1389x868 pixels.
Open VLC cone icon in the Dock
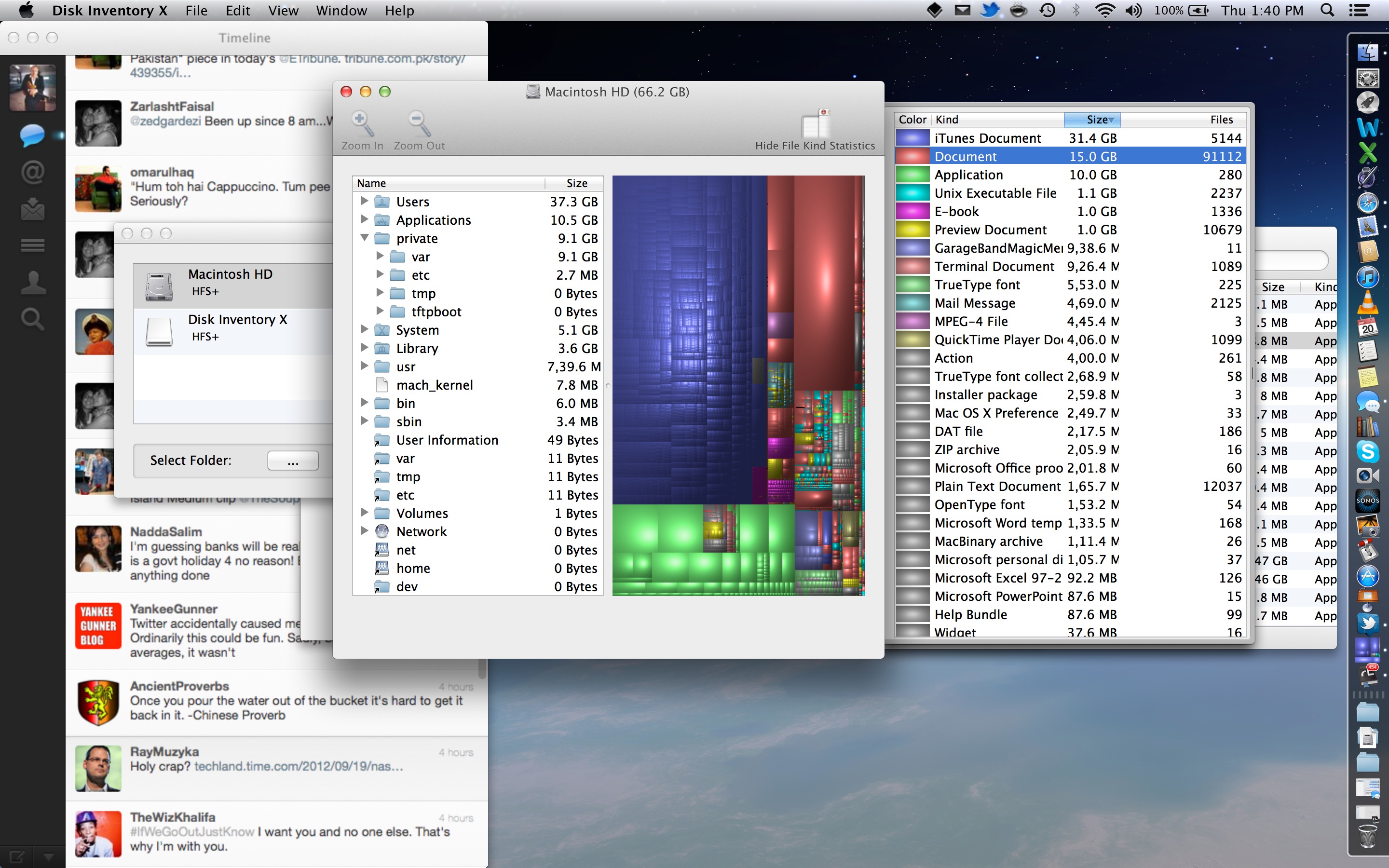[1368, 302]
